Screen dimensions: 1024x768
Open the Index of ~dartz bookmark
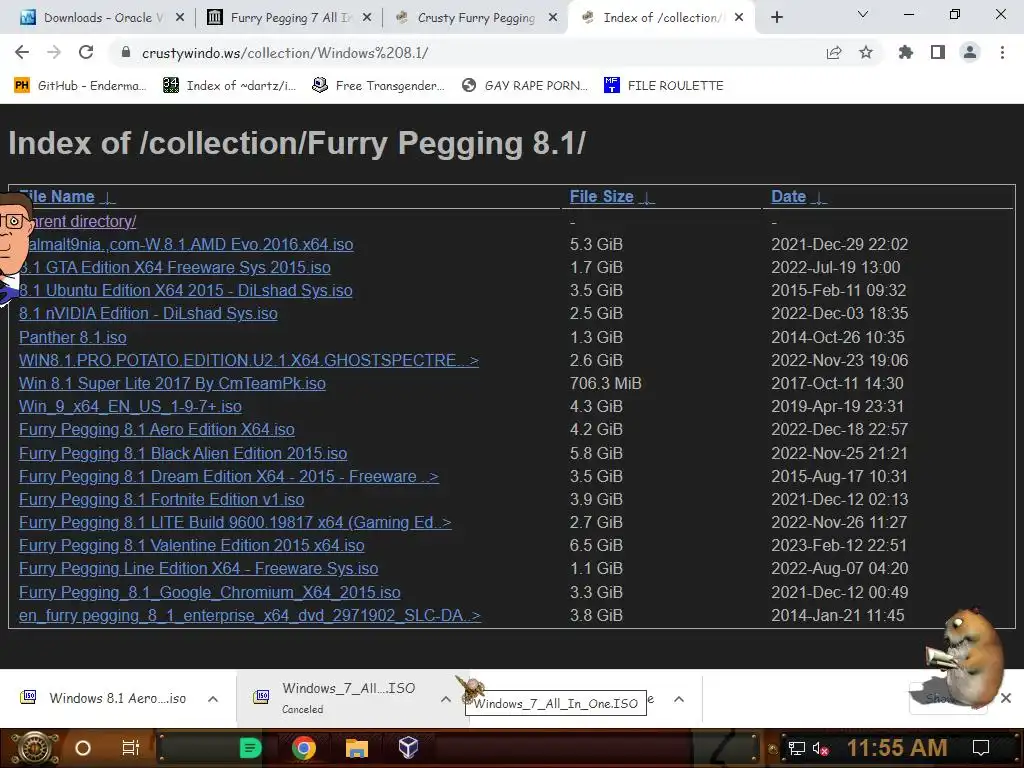(x=230, y=86)
